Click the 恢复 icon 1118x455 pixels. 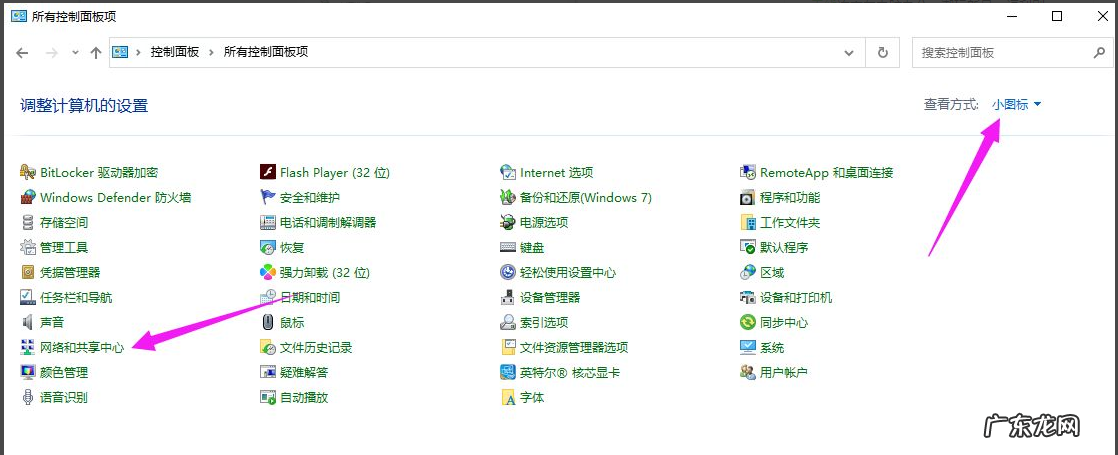(267, 247)
